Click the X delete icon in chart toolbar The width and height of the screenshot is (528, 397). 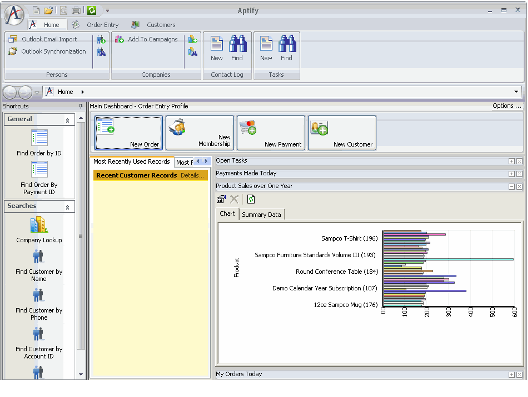click(234, 199)
